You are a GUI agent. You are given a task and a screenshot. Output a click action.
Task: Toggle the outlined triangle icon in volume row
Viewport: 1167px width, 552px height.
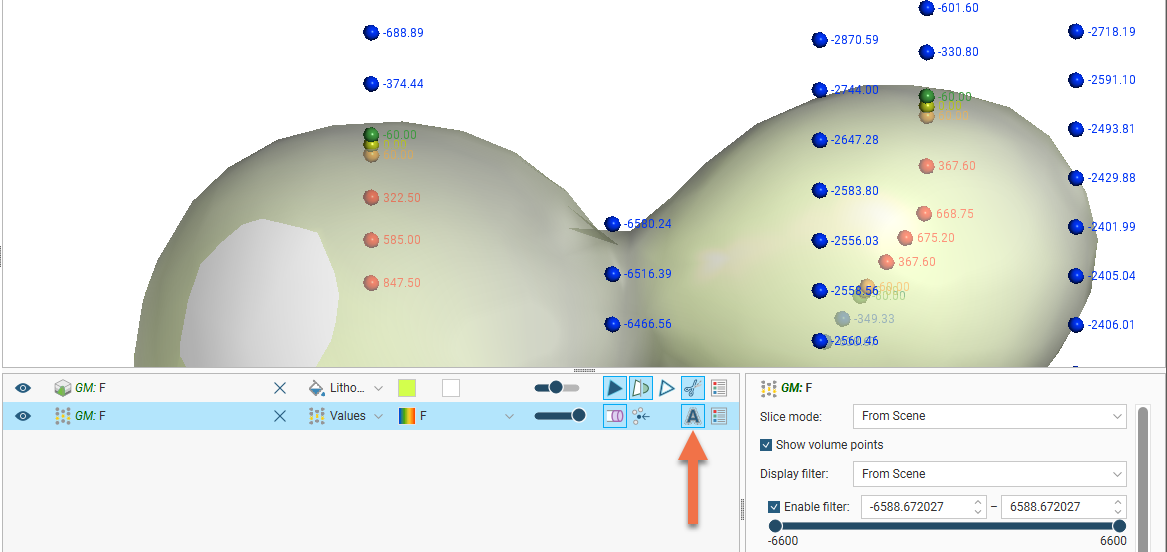tap(667, 388)
